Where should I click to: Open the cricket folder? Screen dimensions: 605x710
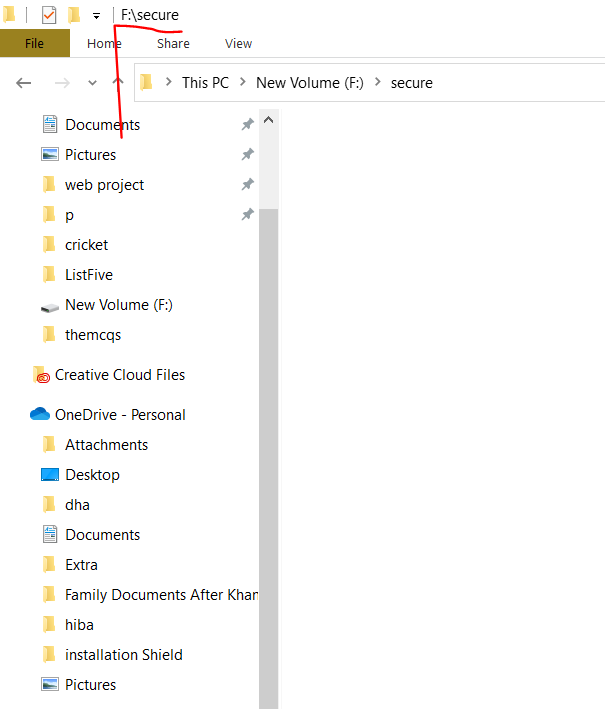[86, 245]
